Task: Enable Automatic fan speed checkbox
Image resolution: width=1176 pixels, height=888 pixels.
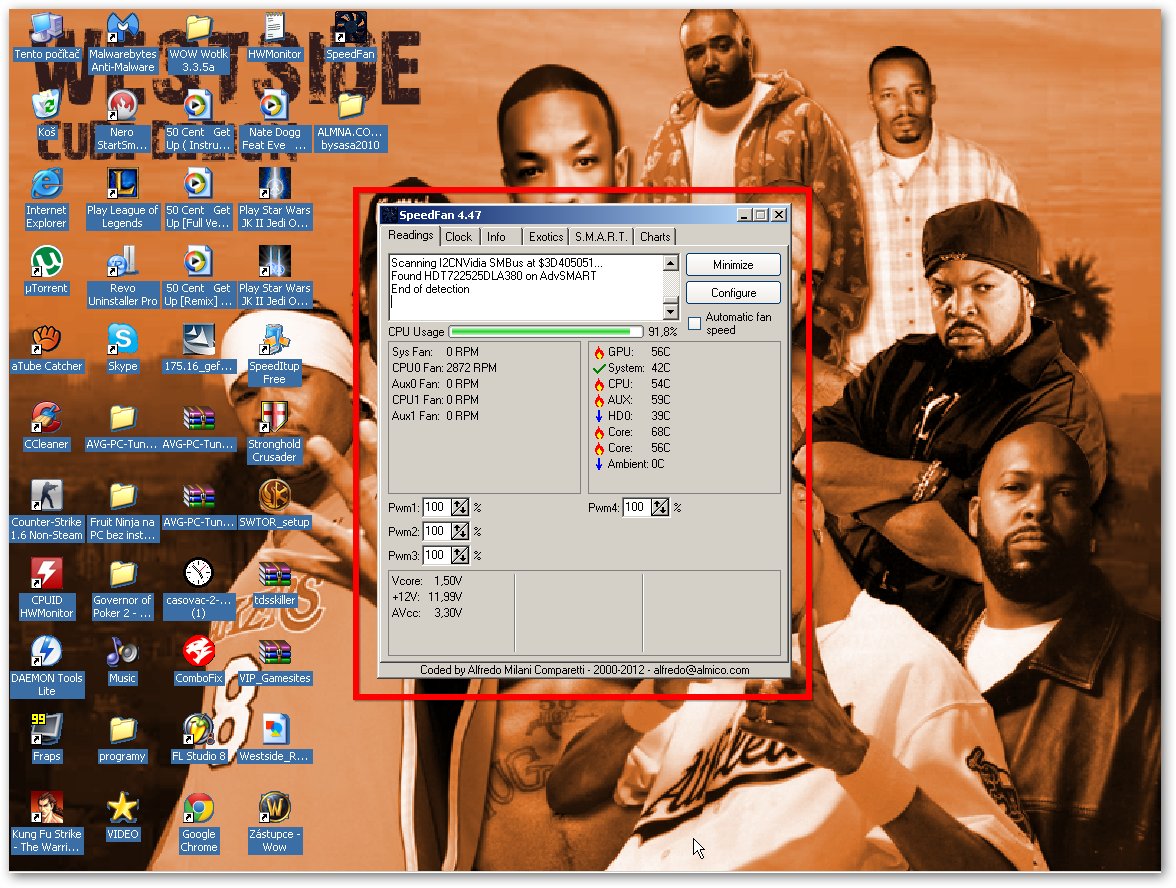Action: point(694,324)
